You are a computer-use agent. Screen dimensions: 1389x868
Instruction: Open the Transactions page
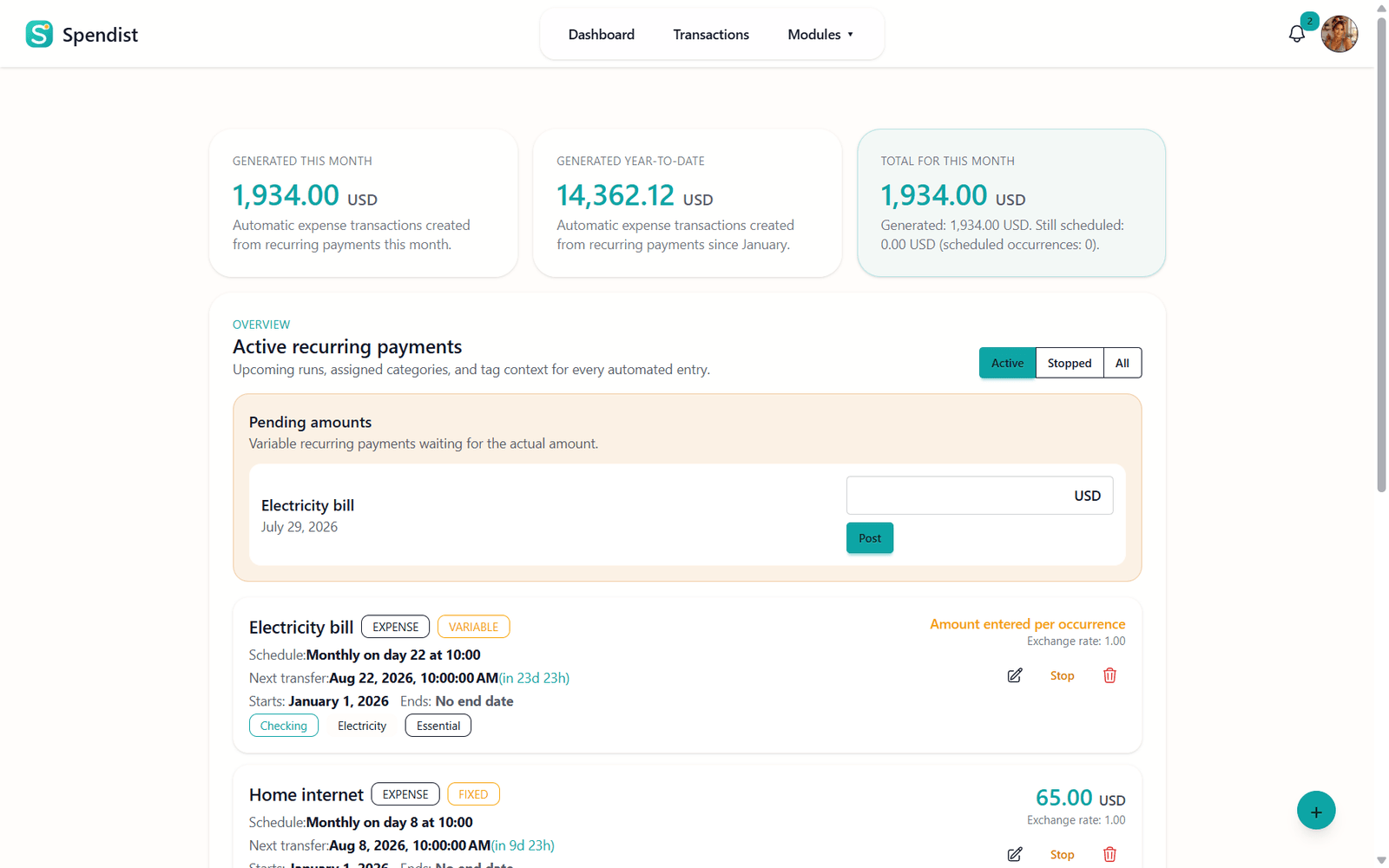click(711, 35)
